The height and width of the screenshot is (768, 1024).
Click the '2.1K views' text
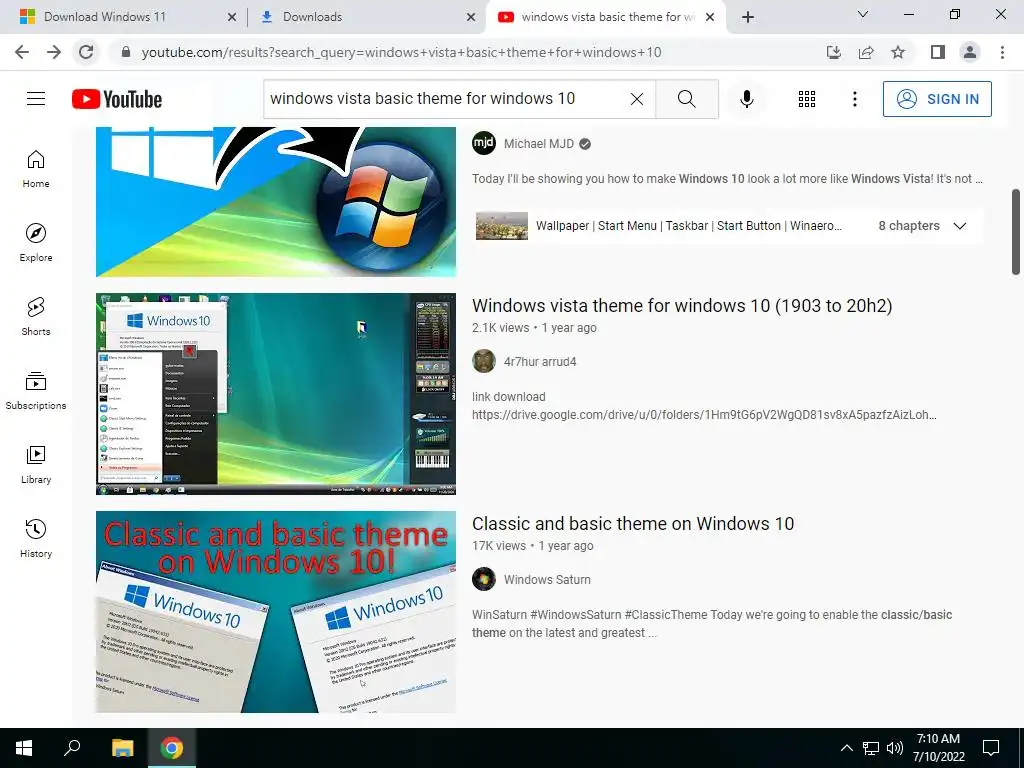(500, 328)
